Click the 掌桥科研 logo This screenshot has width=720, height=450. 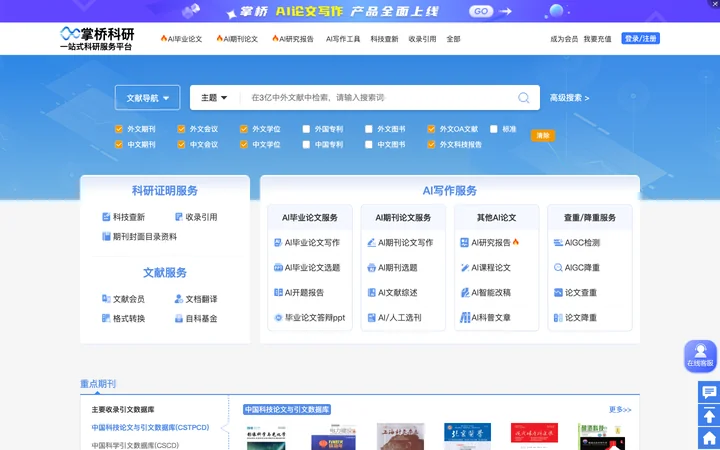coord(97,39)
